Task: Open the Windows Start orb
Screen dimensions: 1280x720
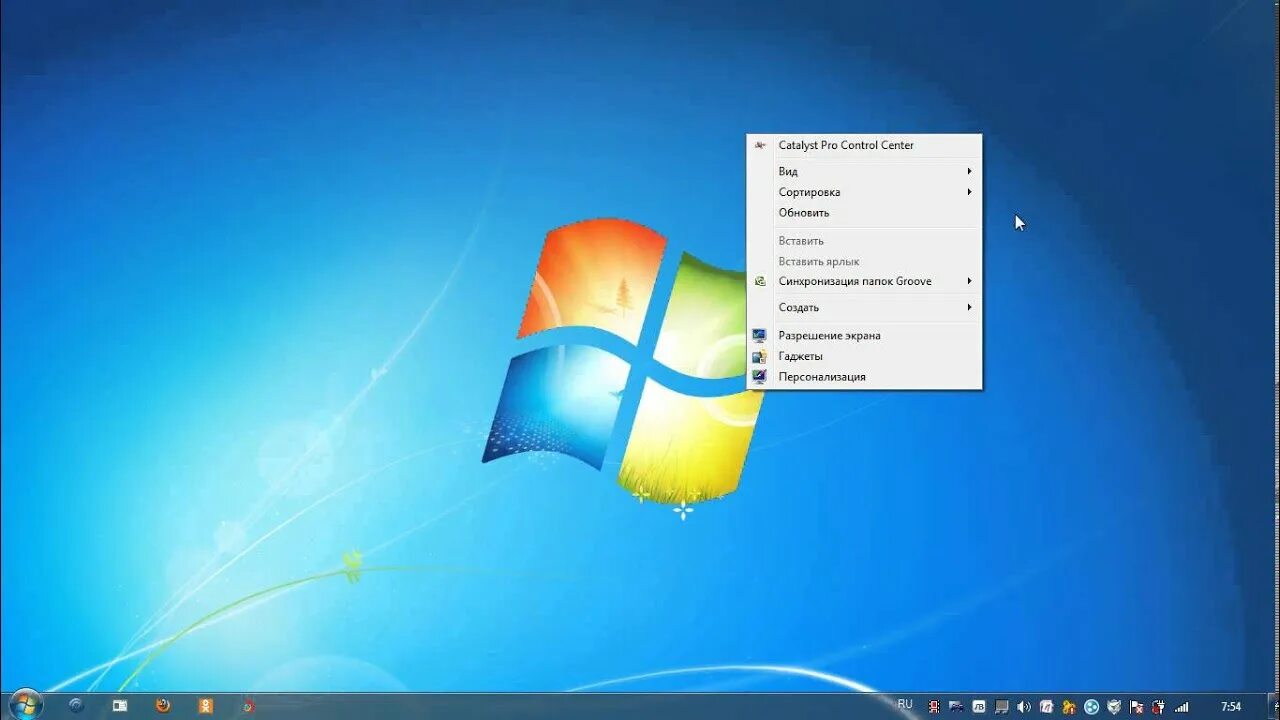Action: click(x=24, y=705)
